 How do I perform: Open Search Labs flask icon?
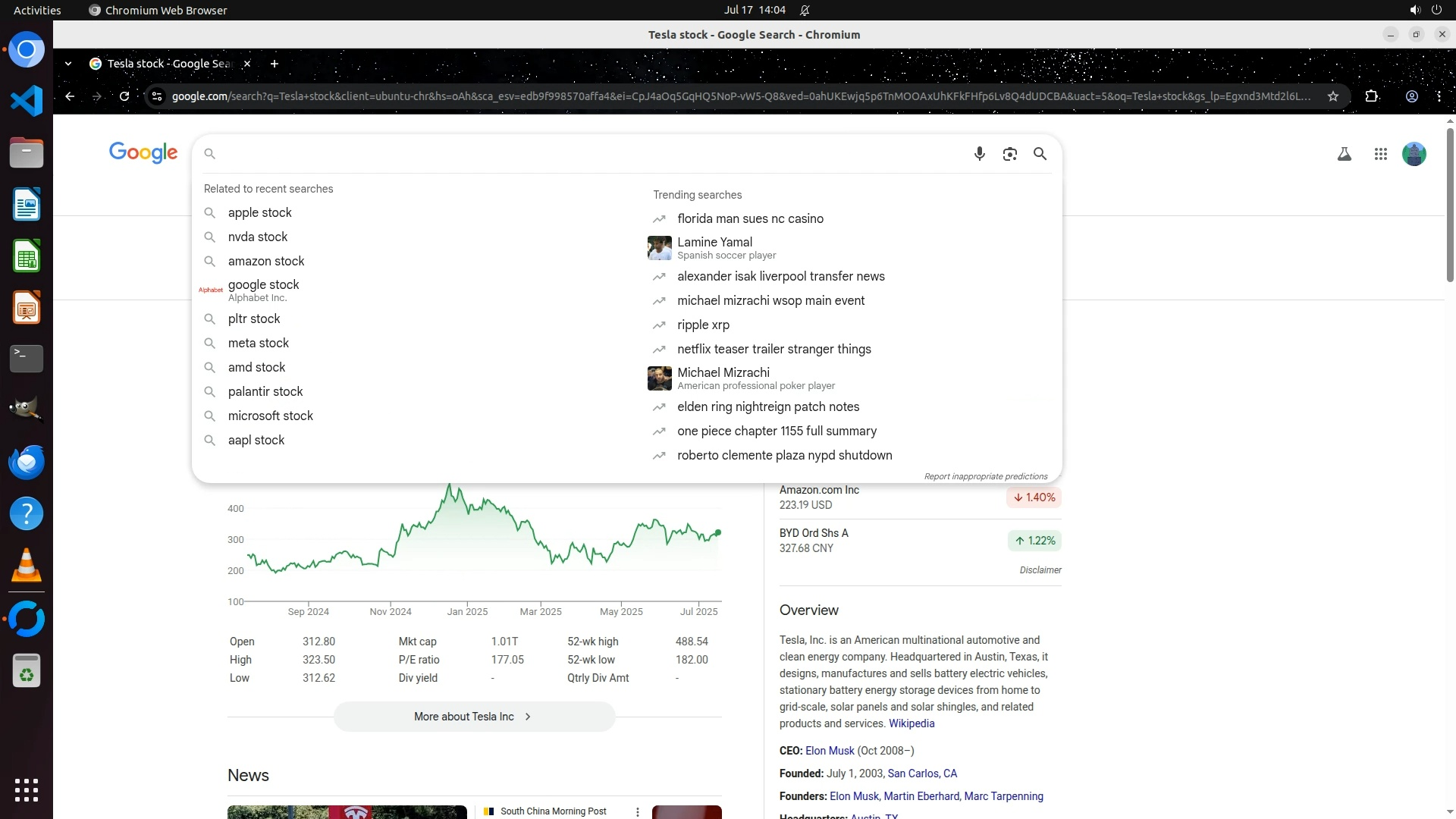pyautogui.click(x=1344, y=154)
